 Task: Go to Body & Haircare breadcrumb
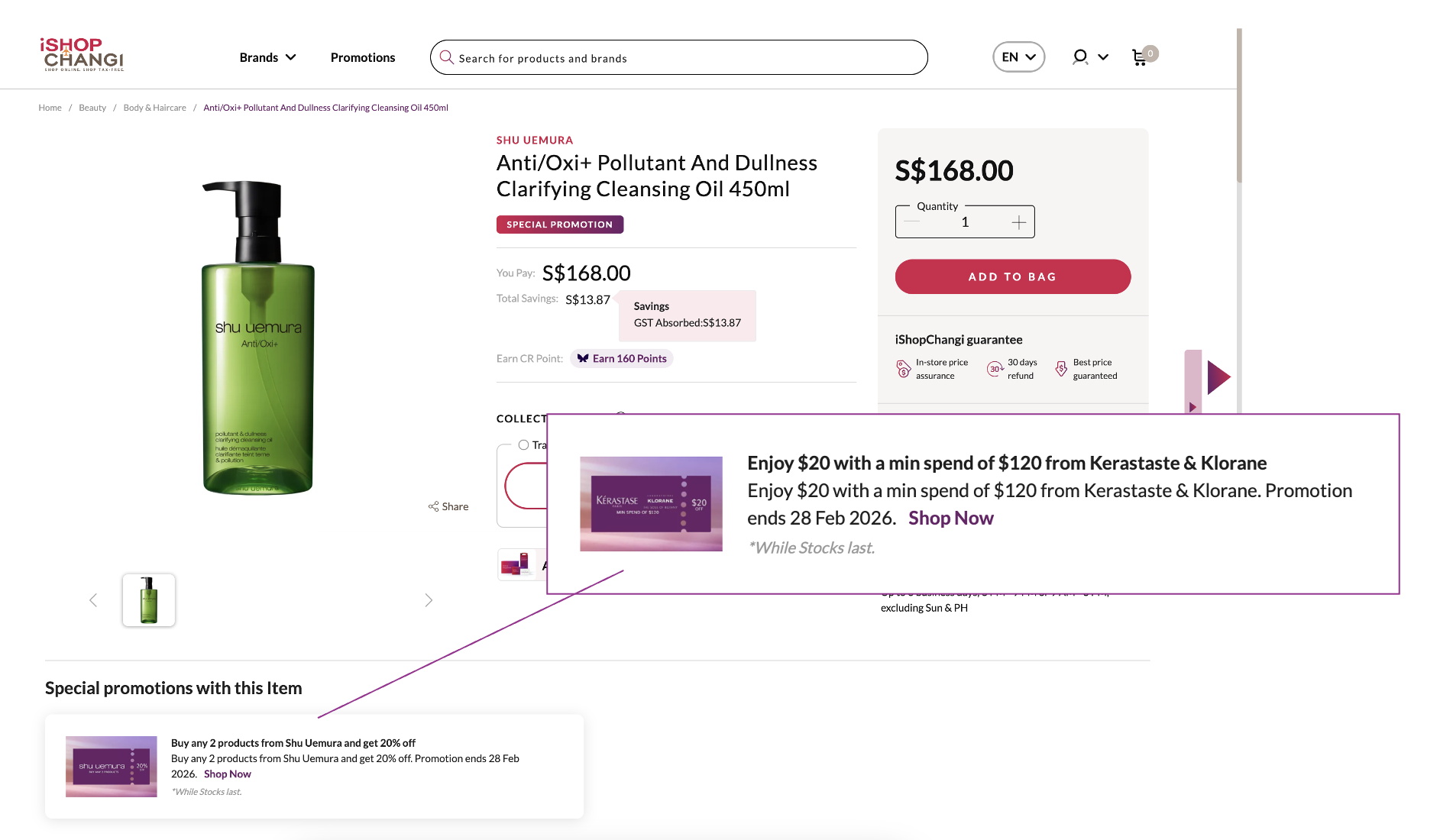pyautogui.click(x=154, y=108)
